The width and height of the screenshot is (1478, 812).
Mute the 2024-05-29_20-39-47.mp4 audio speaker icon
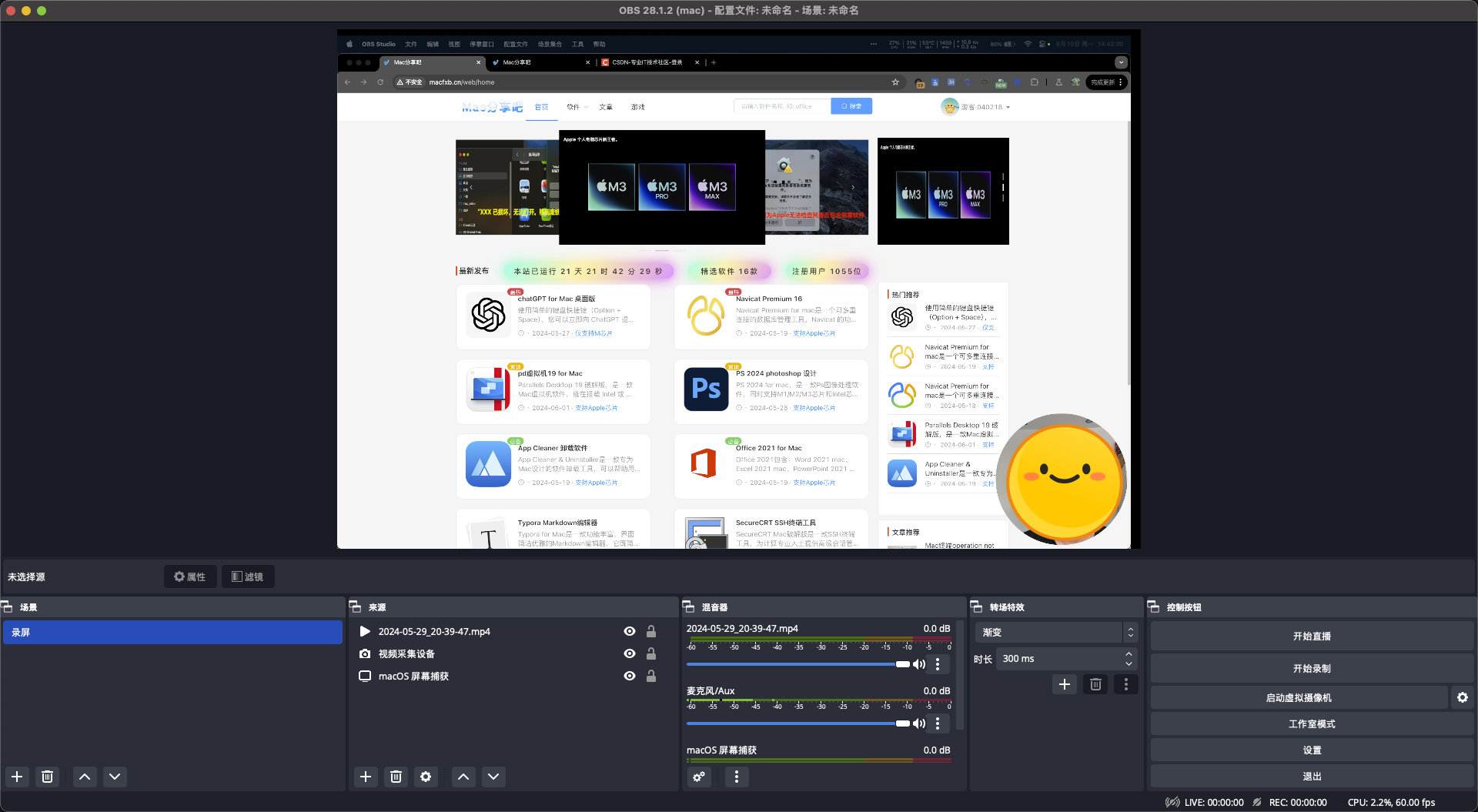point(919,664)
